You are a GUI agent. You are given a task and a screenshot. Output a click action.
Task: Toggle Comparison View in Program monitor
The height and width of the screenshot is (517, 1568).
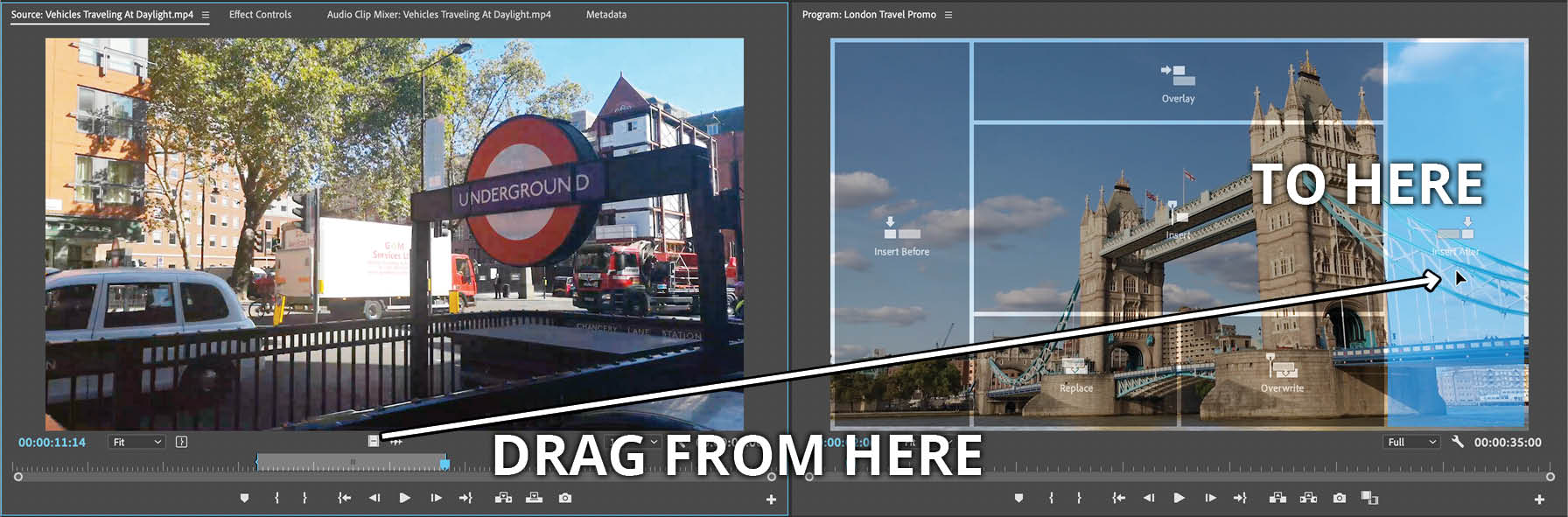click(1369, 498)
